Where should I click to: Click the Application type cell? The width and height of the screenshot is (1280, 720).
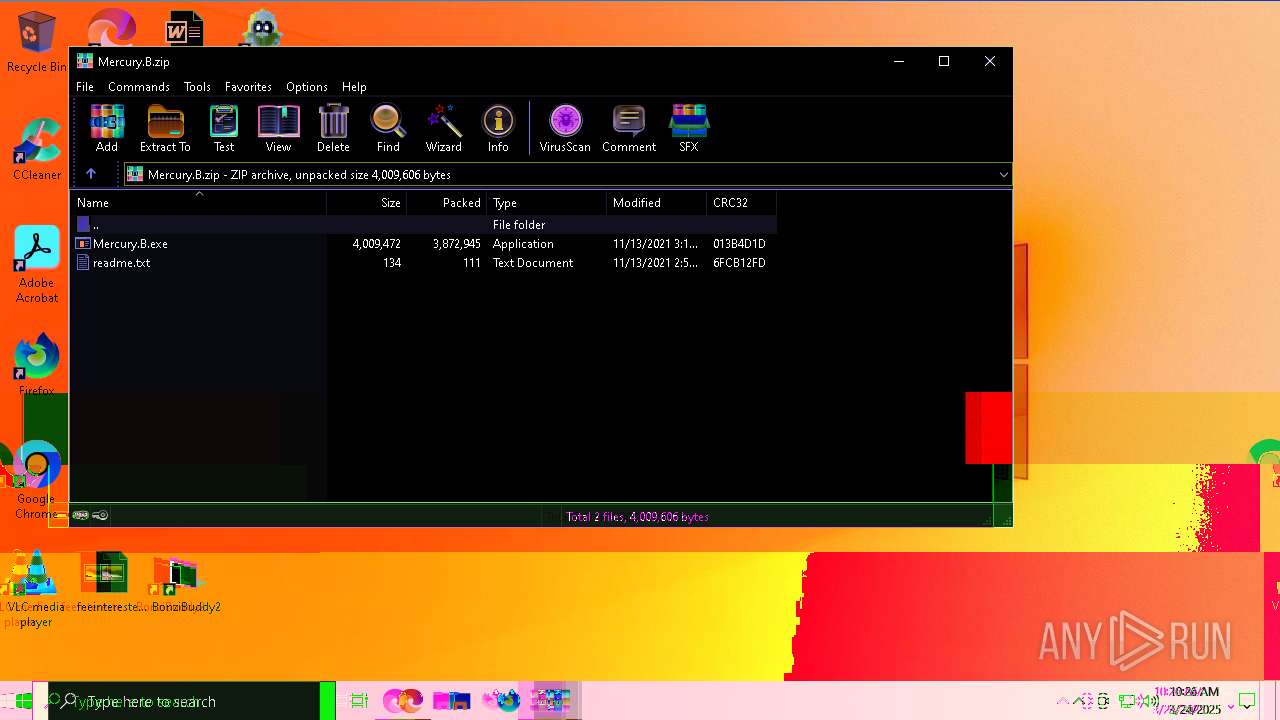tap(523, 244)
